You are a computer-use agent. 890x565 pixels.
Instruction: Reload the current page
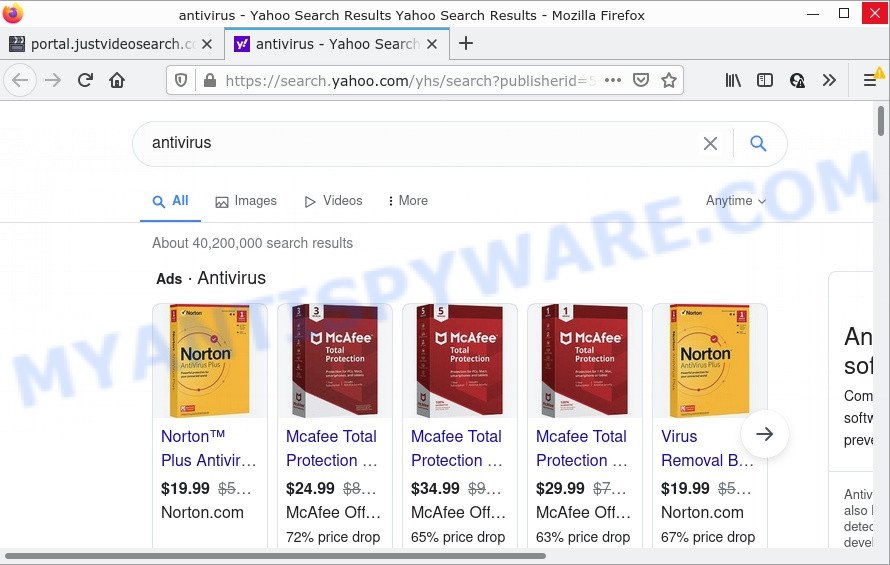point(85,81)
